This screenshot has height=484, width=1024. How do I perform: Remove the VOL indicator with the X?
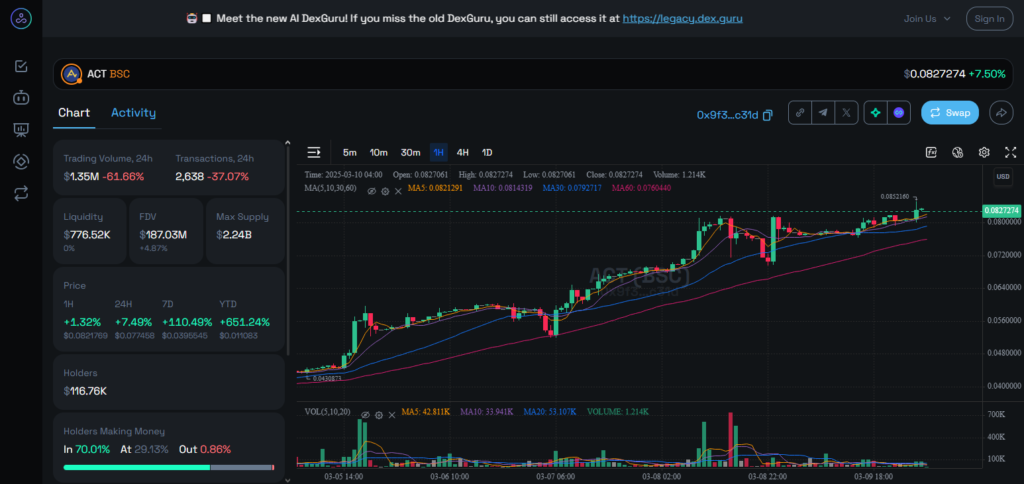392,415
